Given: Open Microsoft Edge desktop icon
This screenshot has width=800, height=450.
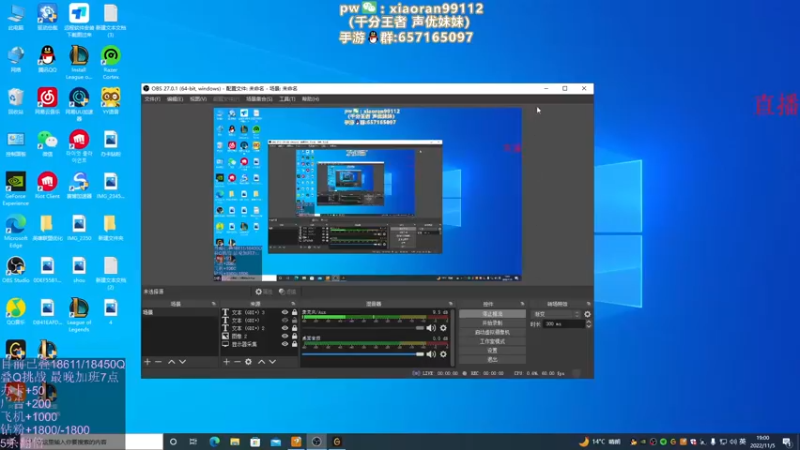Looking at the screenshot, I should pos(16,231).
